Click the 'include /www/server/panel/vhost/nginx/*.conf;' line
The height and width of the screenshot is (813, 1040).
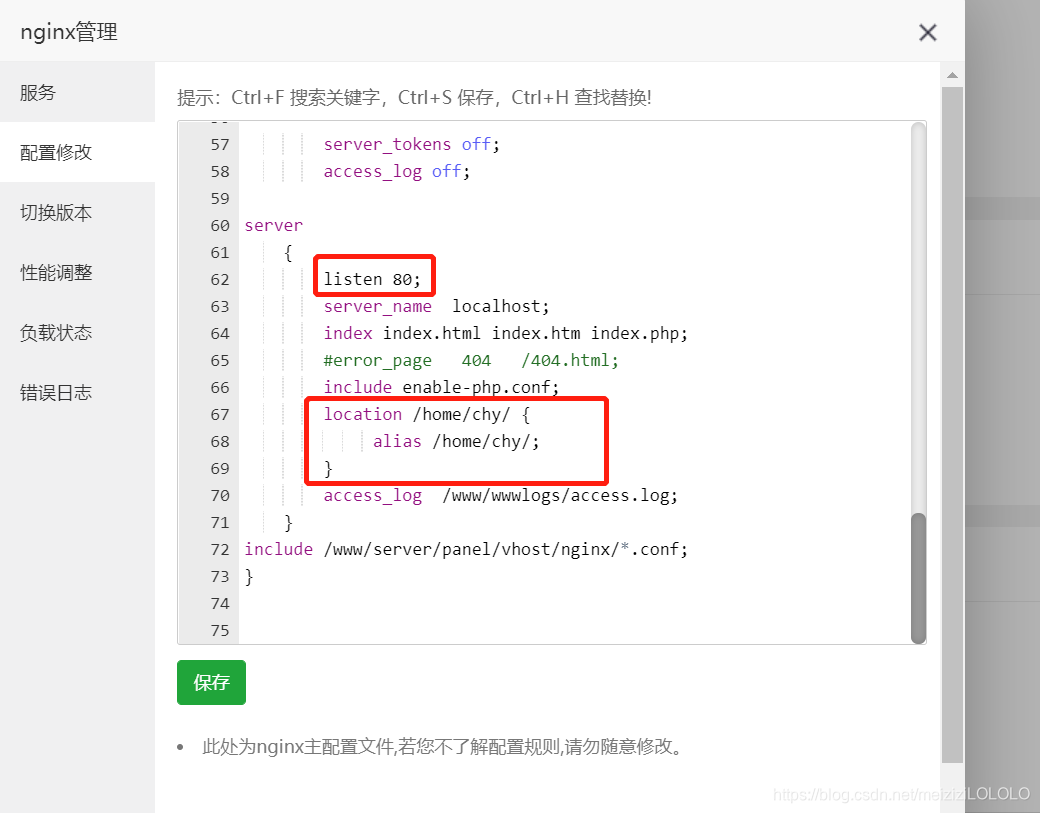point(466,550)
